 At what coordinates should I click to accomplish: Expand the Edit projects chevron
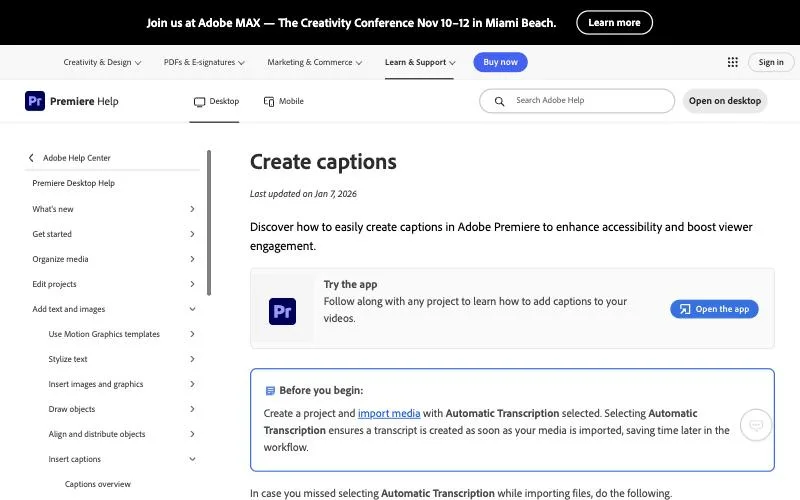click(x=192, y=284)
